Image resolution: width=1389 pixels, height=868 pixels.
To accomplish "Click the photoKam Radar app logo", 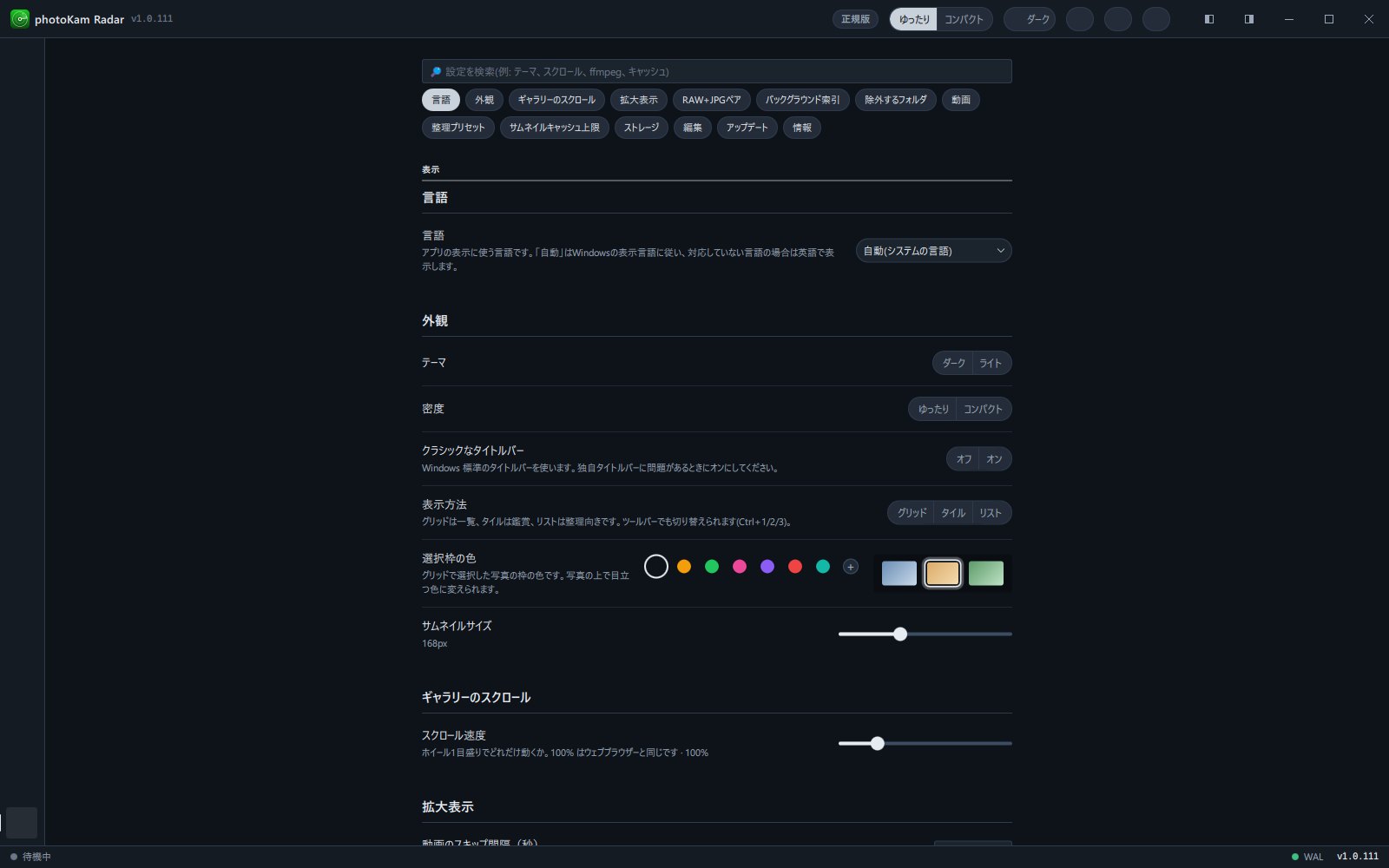I will [x=19, y=19].
